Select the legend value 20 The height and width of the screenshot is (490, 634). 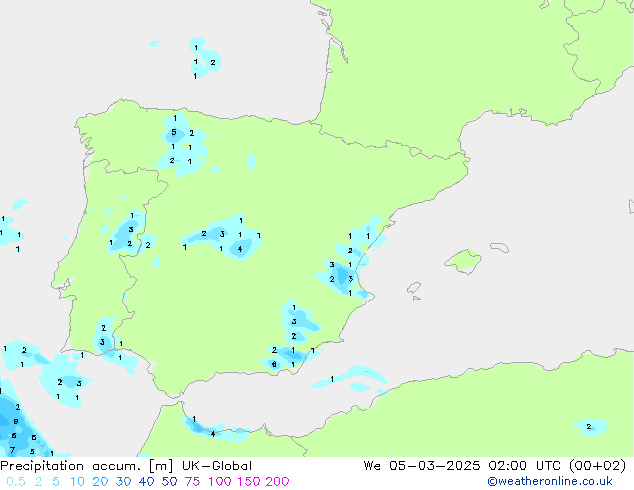pos(100,482)
